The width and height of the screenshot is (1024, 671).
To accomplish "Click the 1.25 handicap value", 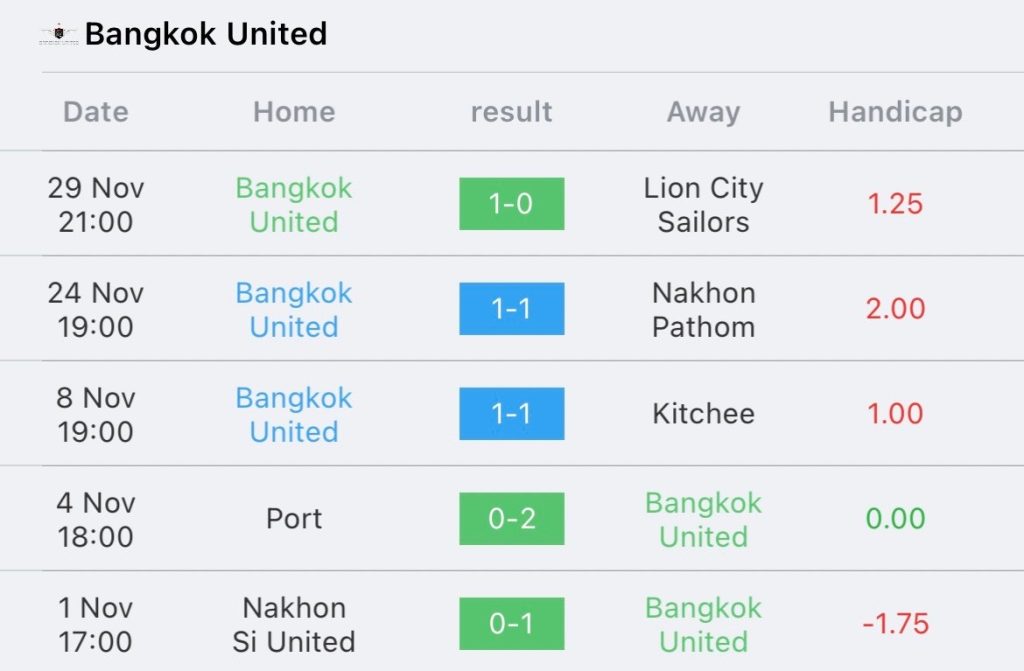I will tap(895, 204).
